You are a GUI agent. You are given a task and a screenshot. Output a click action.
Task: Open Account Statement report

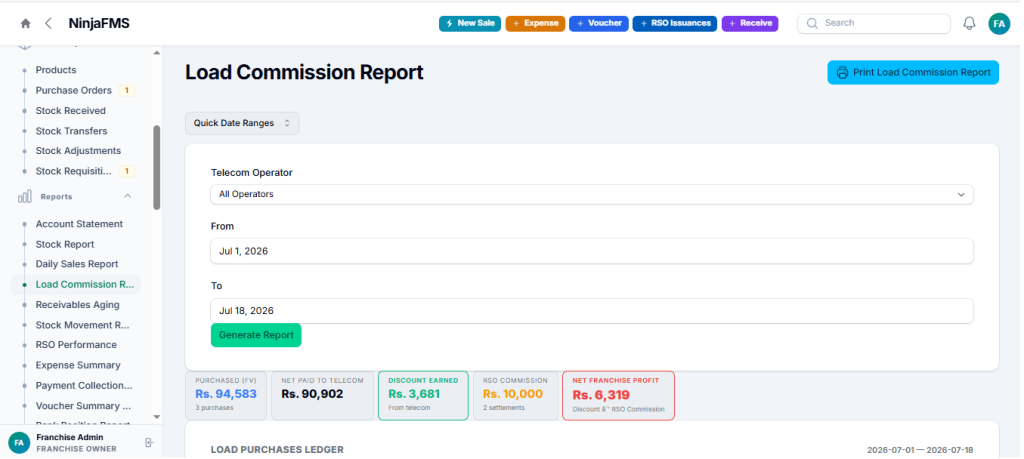[79, 224]
